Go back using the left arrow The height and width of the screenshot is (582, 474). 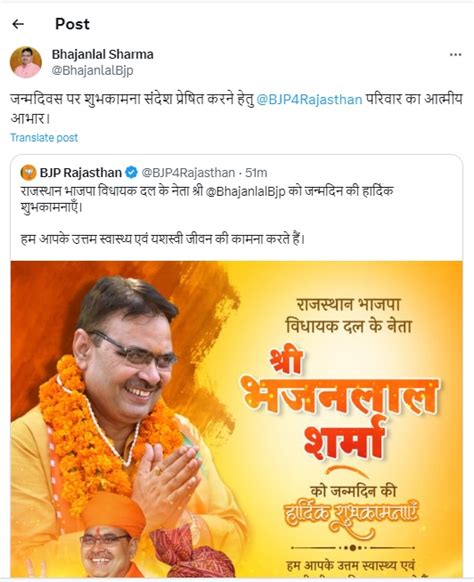18,24
